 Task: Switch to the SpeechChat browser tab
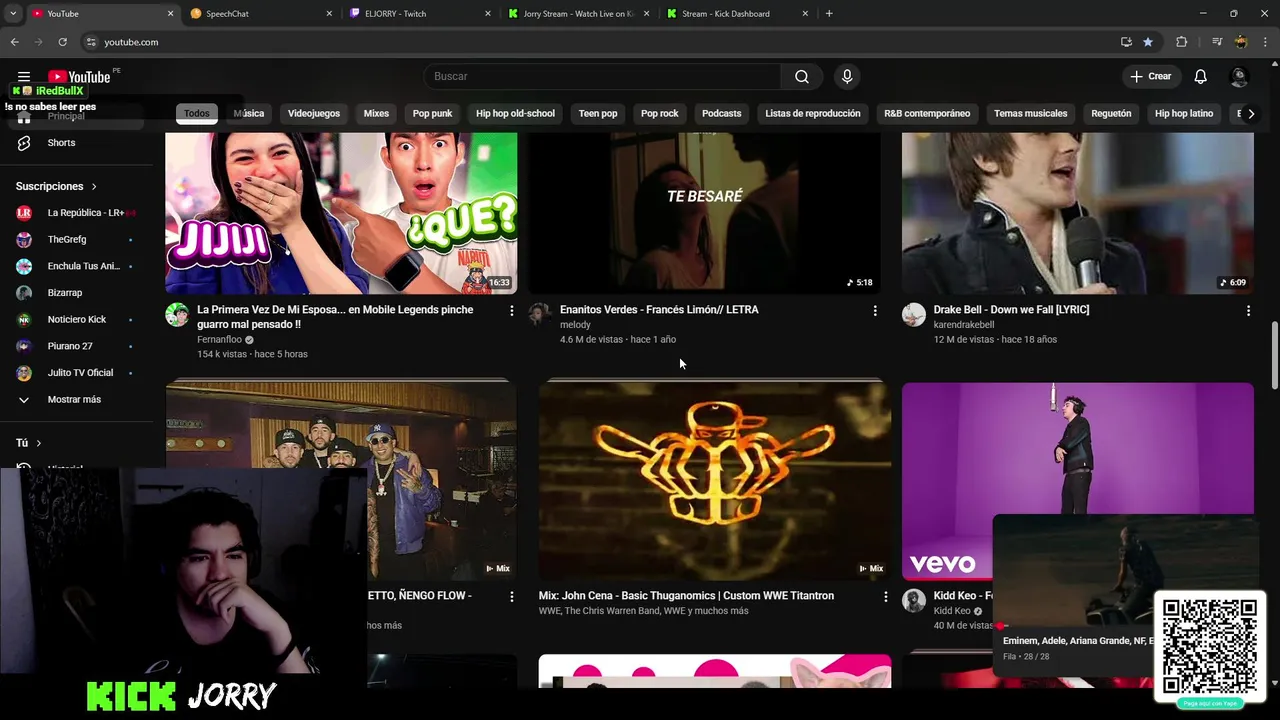262,14
